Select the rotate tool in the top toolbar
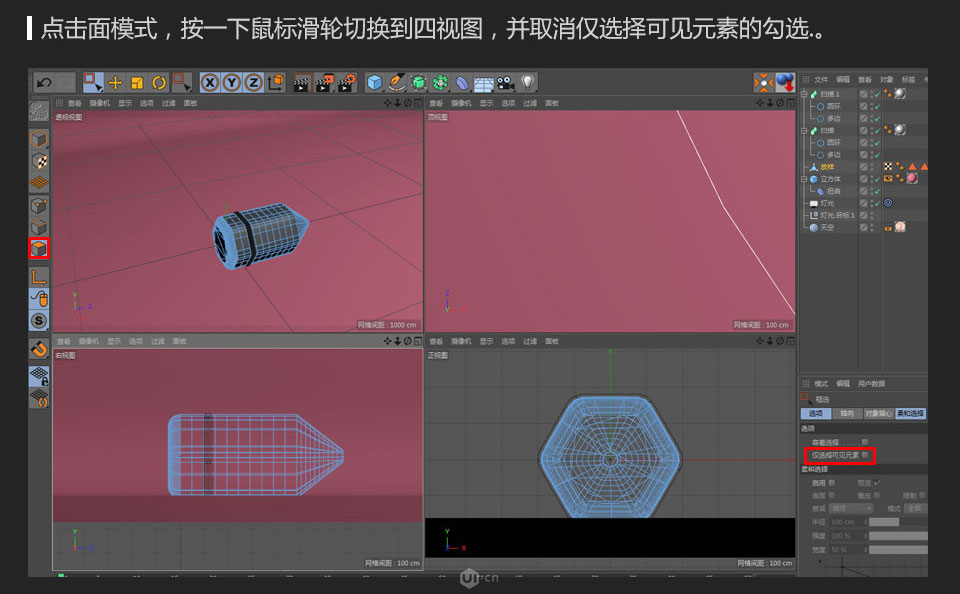 157,81
